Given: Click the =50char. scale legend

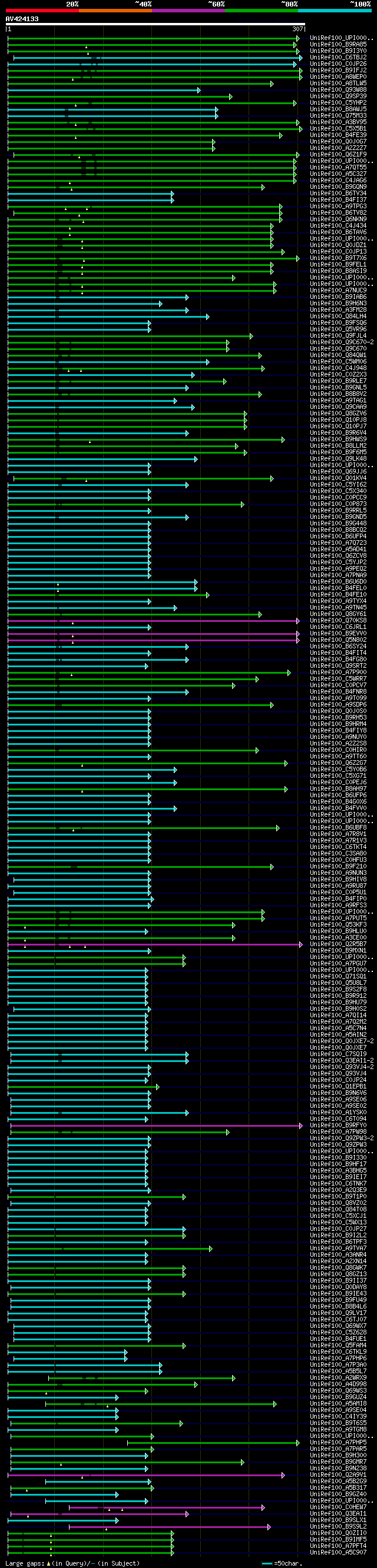Looking at the screenshot, I should click(283, 1564).
